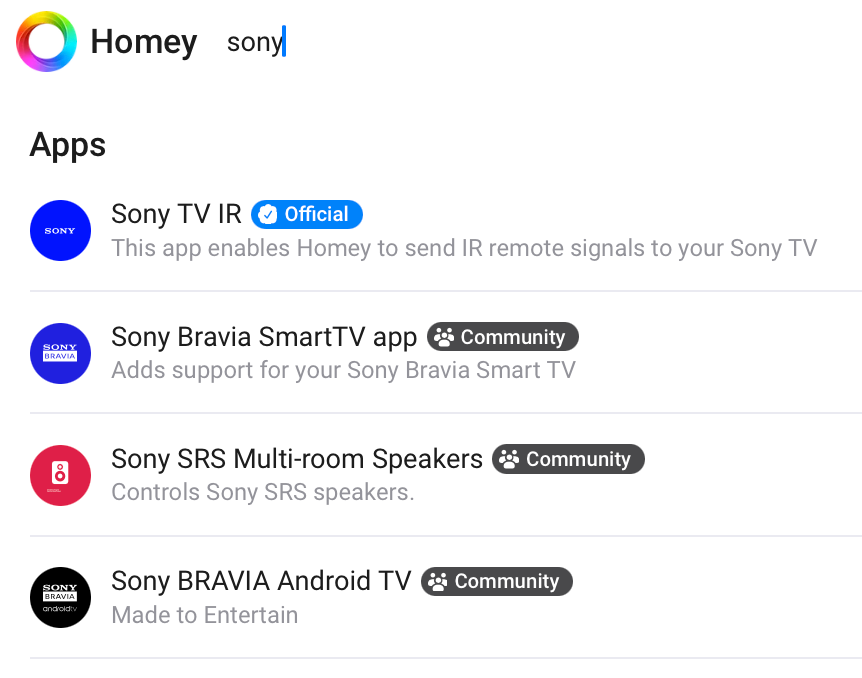Open the Sony Bravia SmartTV app icon

coord(60,353)
